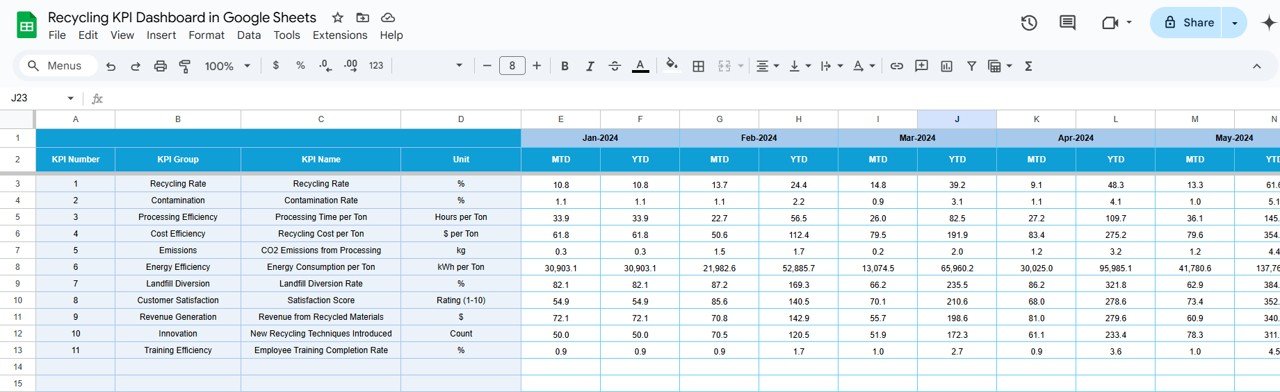Select row 8 header
Screen dimensions: 1280x392
17,267
